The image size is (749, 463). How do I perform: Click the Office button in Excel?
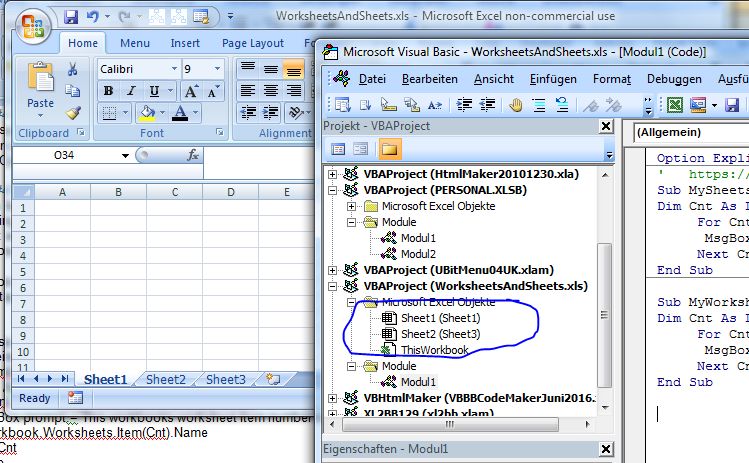coord(32,26)
